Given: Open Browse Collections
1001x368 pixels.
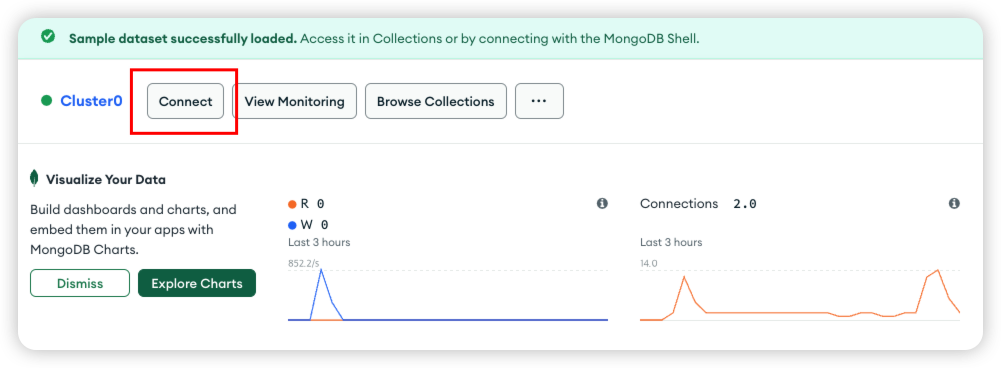Looking at the screenshot, I should point(435,101).
